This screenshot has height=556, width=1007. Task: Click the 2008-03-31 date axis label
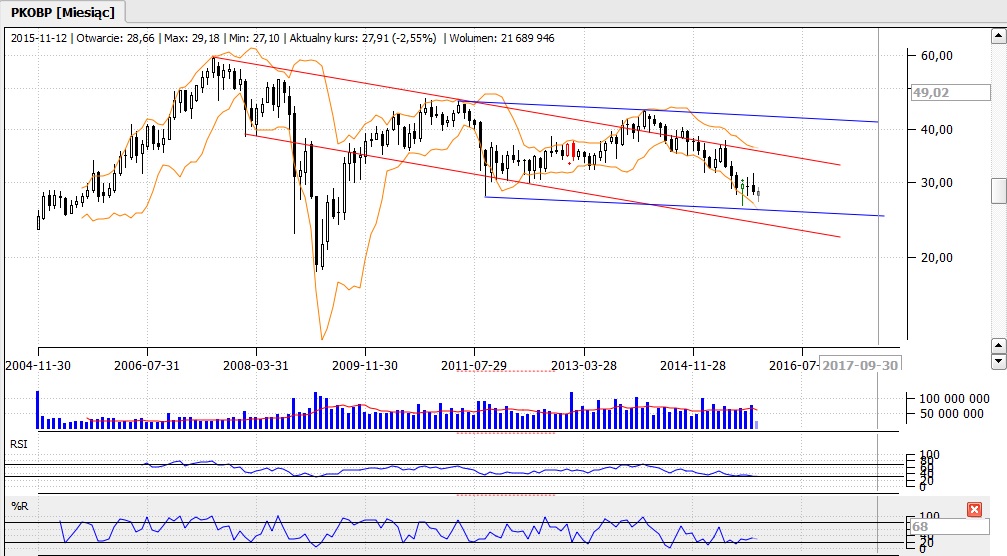[x=255, y=366]
